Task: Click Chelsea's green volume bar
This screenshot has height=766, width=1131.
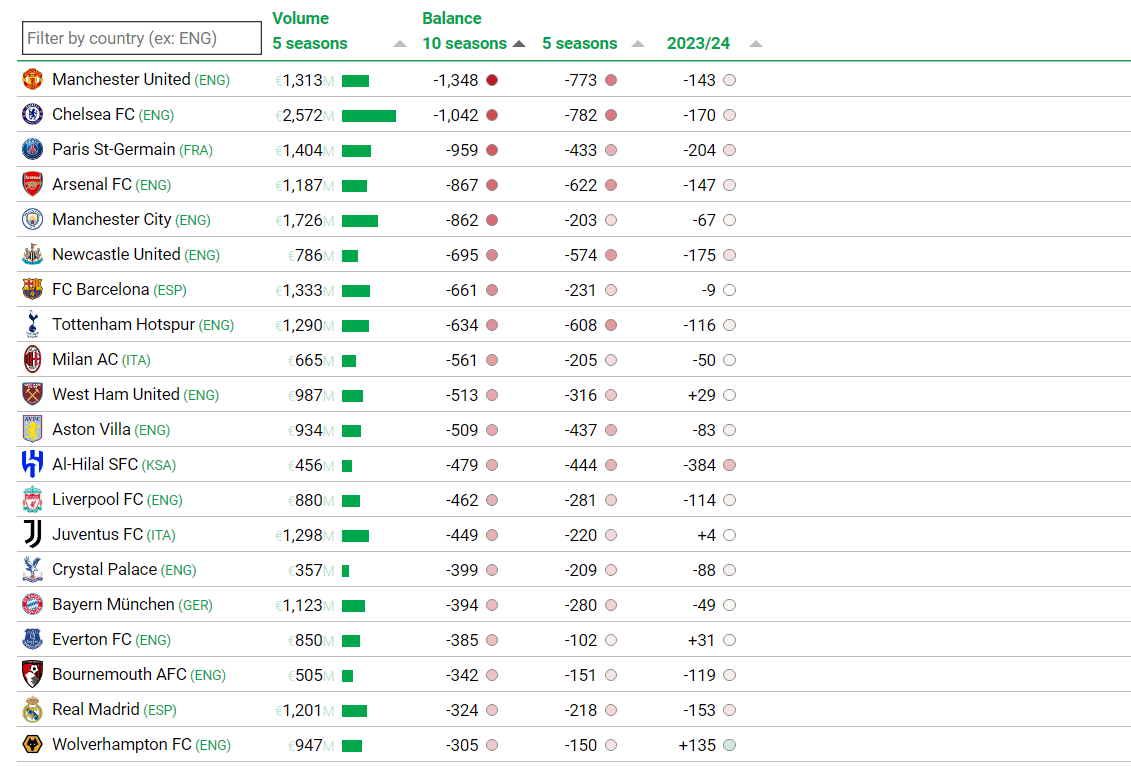Action: (368, 116)
